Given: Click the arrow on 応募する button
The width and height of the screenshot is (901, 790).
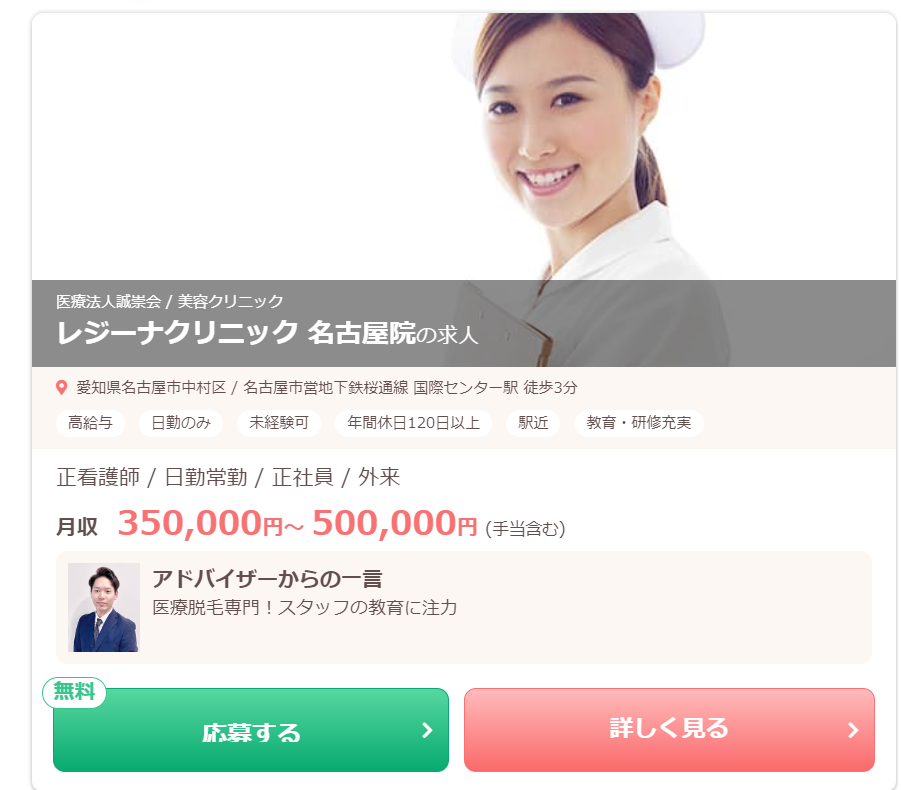Looking at the screenshot, I should [x=427, y=730].
